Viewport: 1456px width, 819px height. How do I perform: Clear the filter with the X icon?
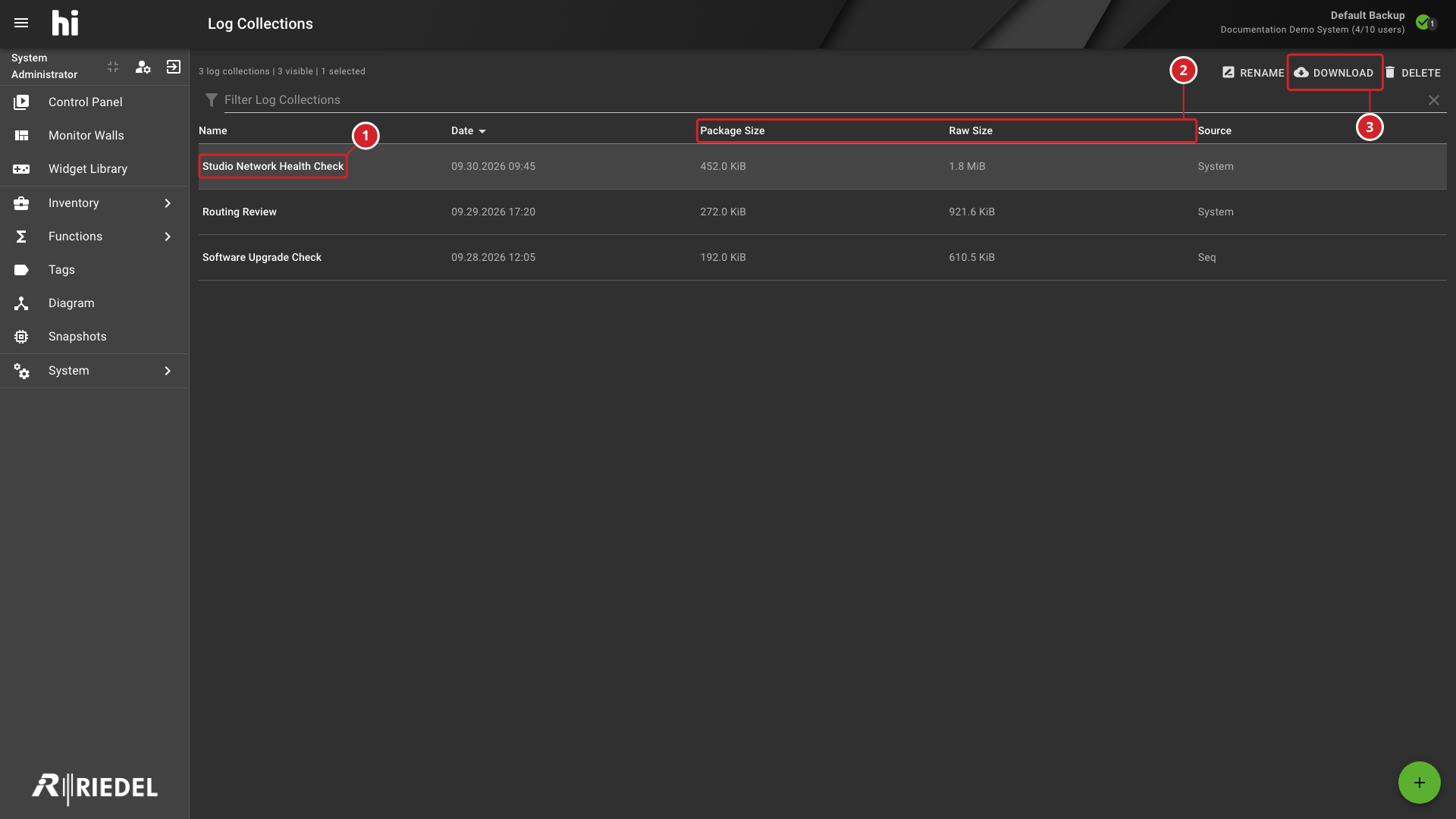tap(1434, 100)
